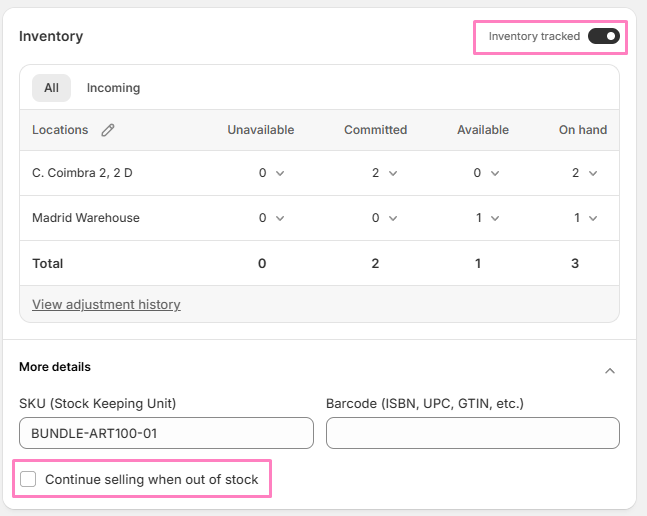Open View adjustment history link
647x516 pixels.
coord(106,304)
